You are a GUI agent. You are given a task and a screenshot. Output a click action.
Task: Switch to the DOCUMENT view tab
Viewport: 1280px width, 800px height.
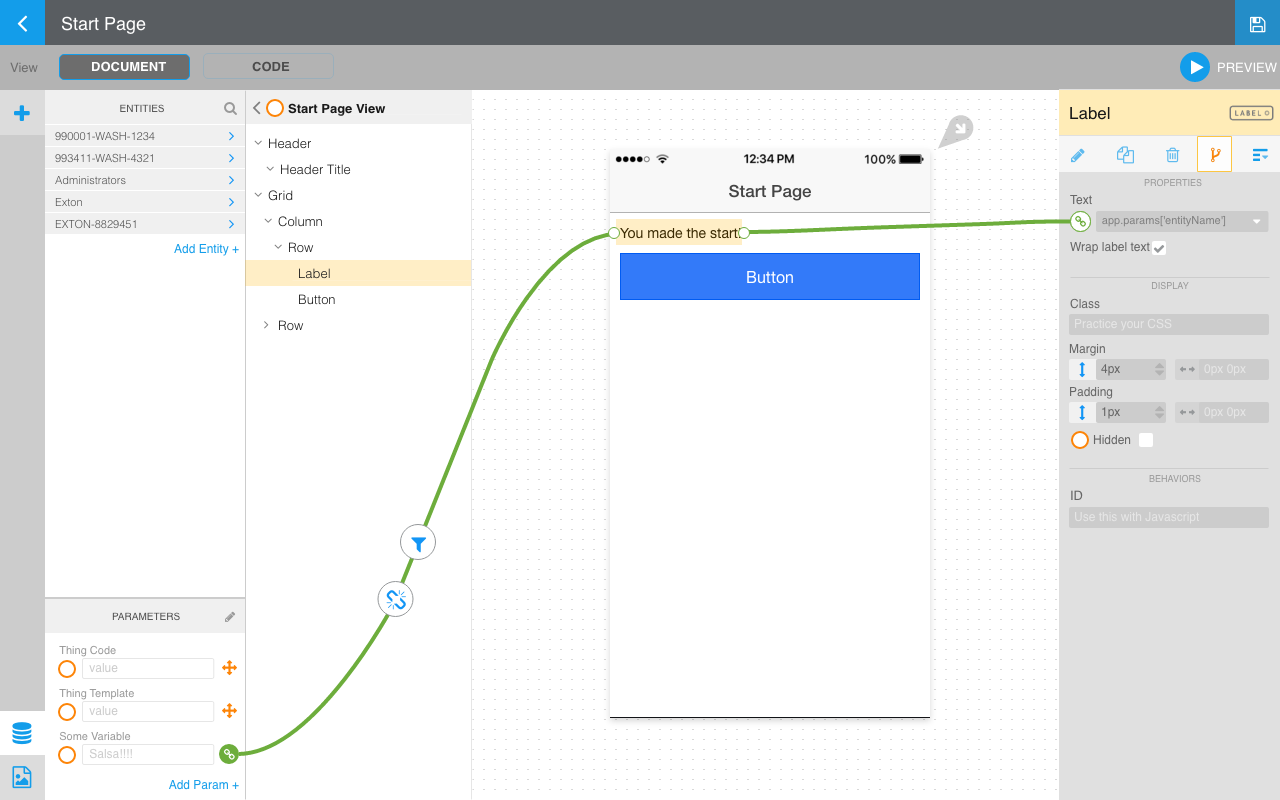coord(125,67)
